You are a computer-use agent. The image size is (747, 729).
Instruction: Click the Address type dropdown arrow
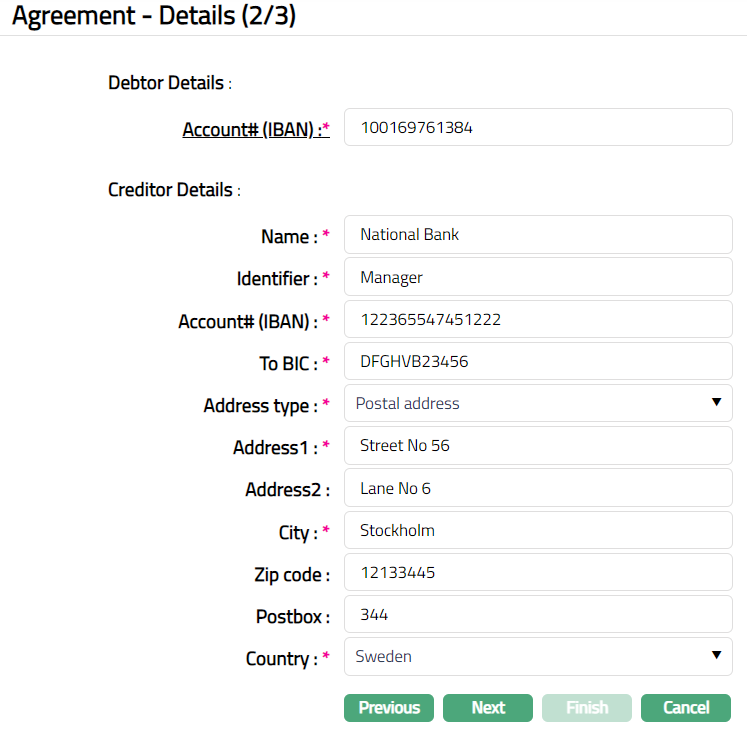[x=716, y=403]
